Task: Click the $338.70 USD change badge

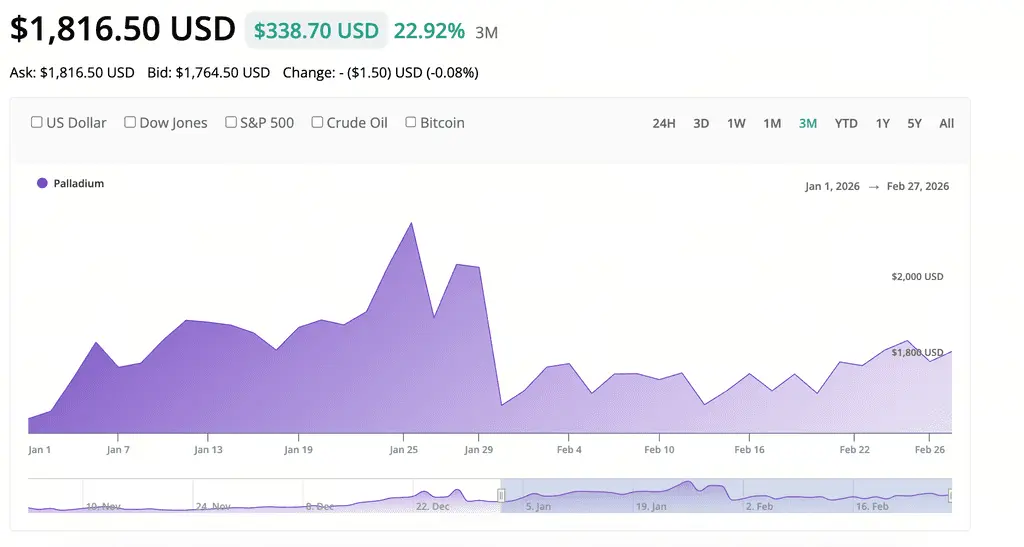Action: 316,31
